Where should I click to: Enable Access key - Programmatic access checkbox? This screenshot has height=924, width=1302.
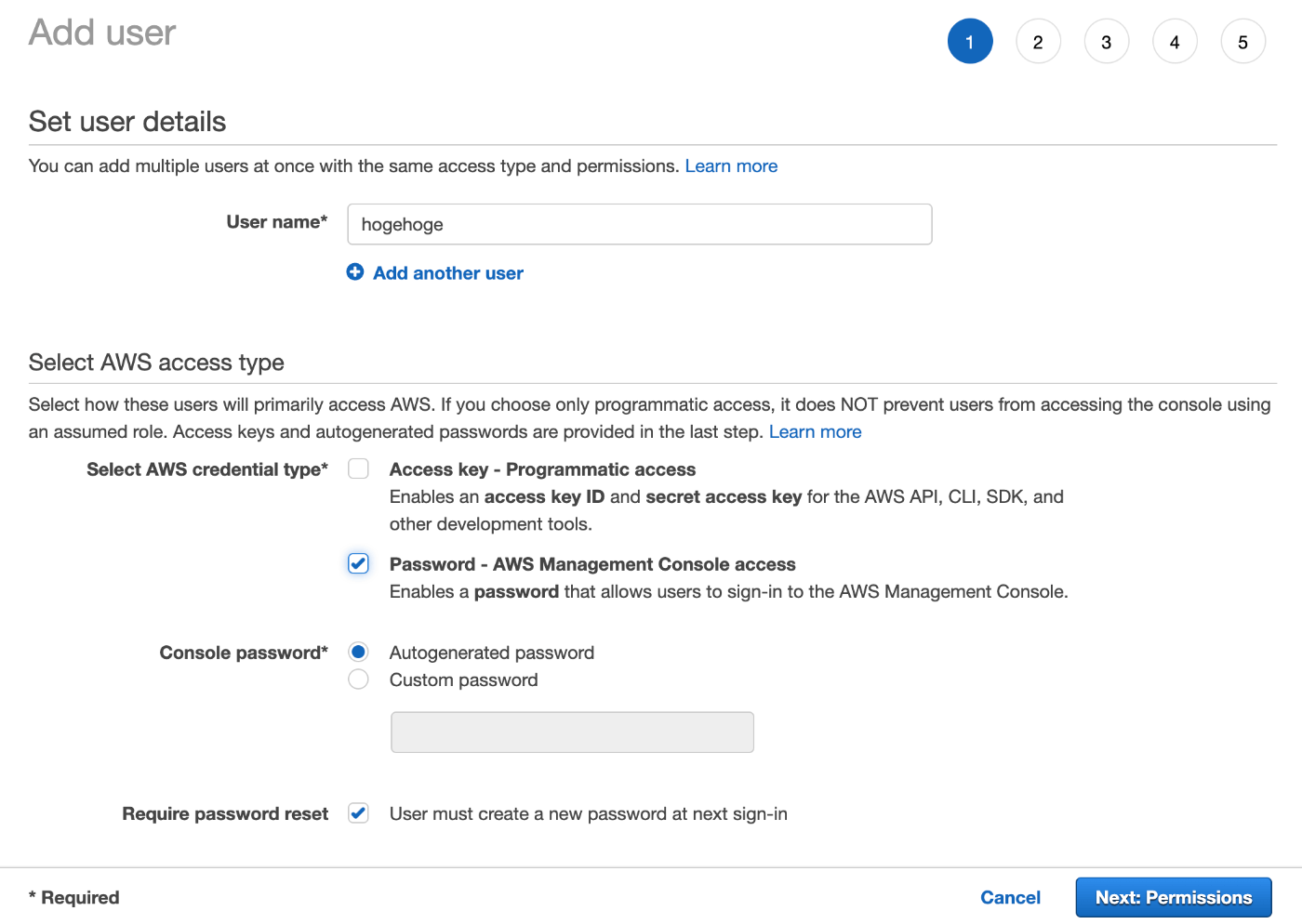(x=358, y=469)
